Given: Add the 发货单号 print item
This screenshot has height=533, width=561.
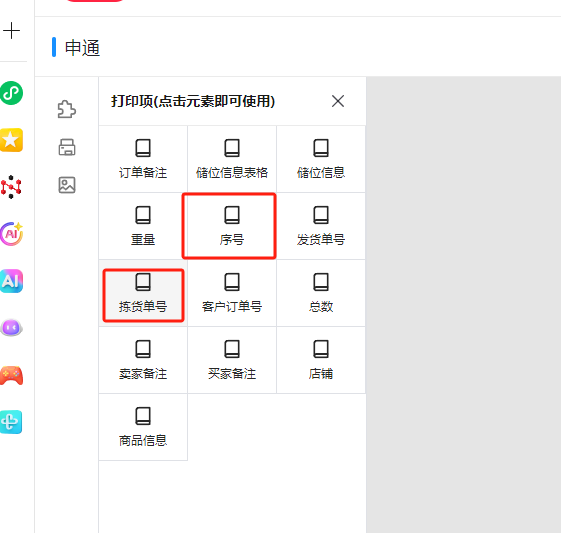Looking at the screenshot, I should (321, 226).
